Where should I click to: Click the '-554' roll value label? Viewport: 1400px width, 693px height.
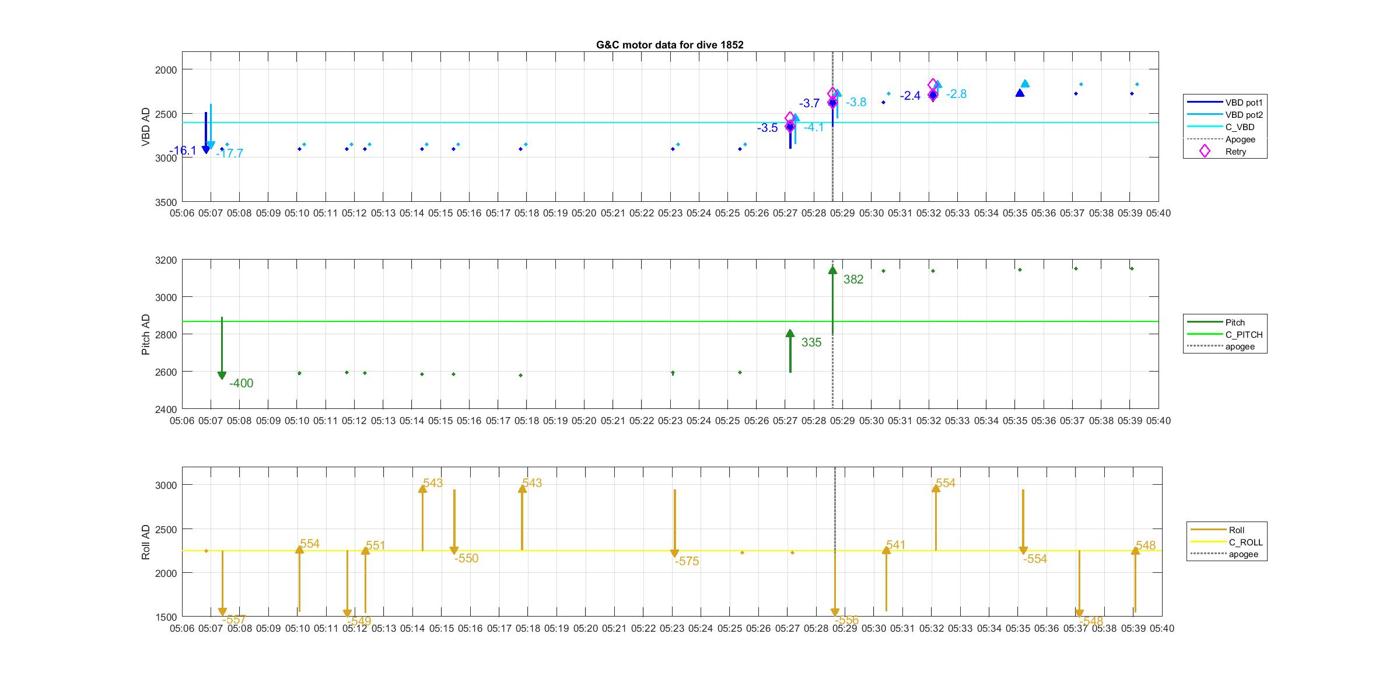(1035, 559)
